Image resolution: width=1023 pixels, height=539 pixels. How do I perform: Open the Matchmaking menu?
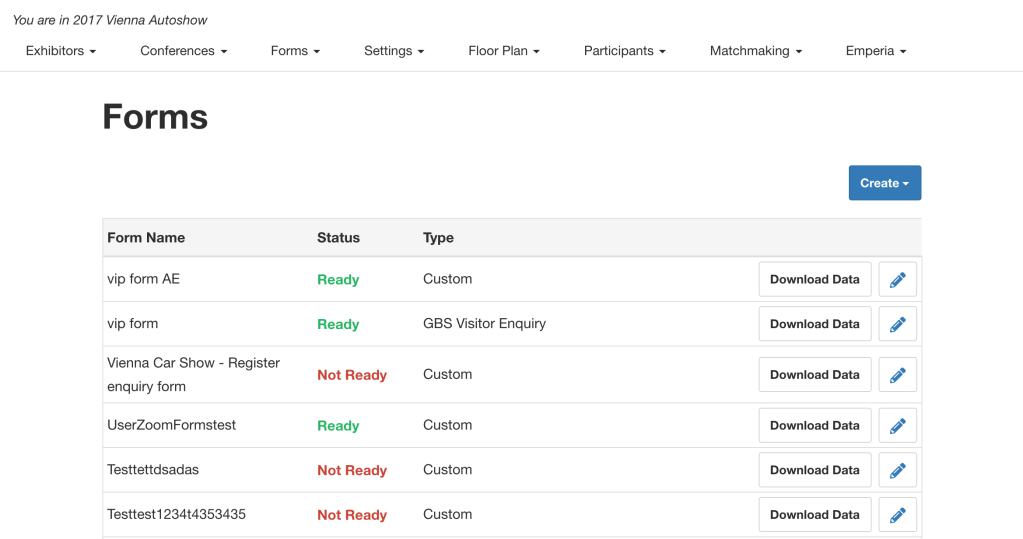[x=755, y=51]
